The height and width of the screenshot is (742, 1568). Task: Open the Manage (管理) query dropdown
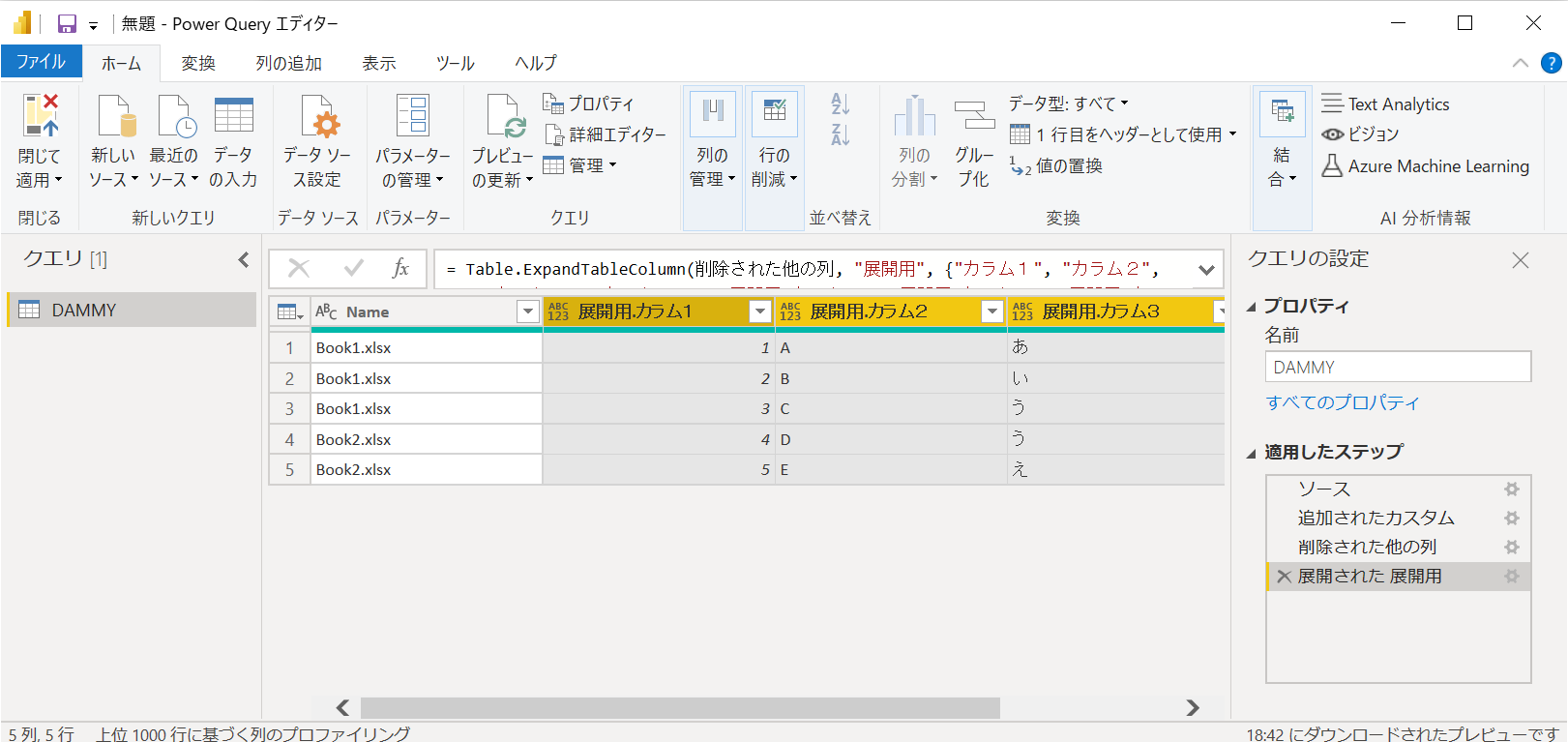coord(579,165)
